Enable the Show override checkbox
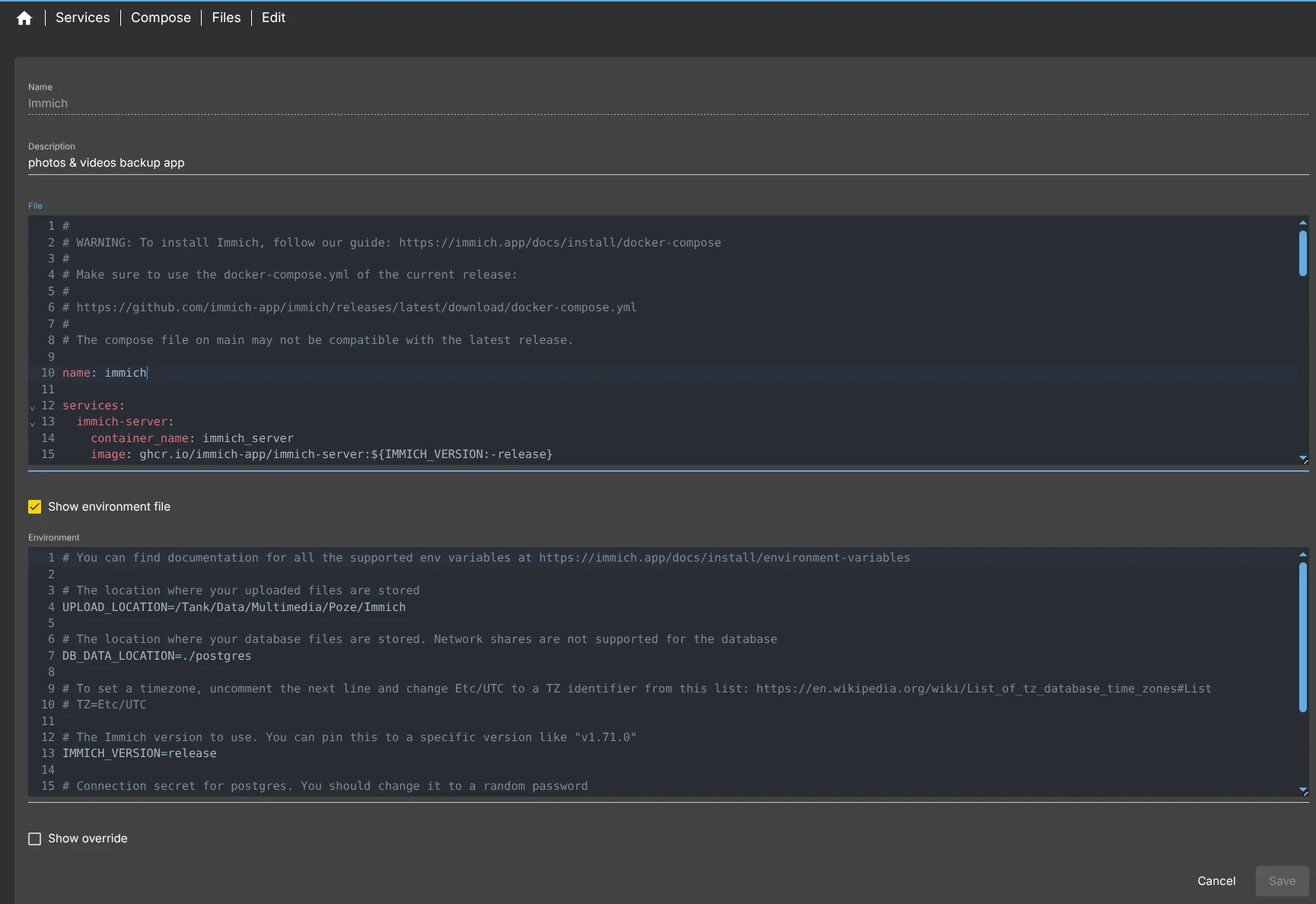The width and height of the screenshot is (1316, 904). tap(35, 839)
